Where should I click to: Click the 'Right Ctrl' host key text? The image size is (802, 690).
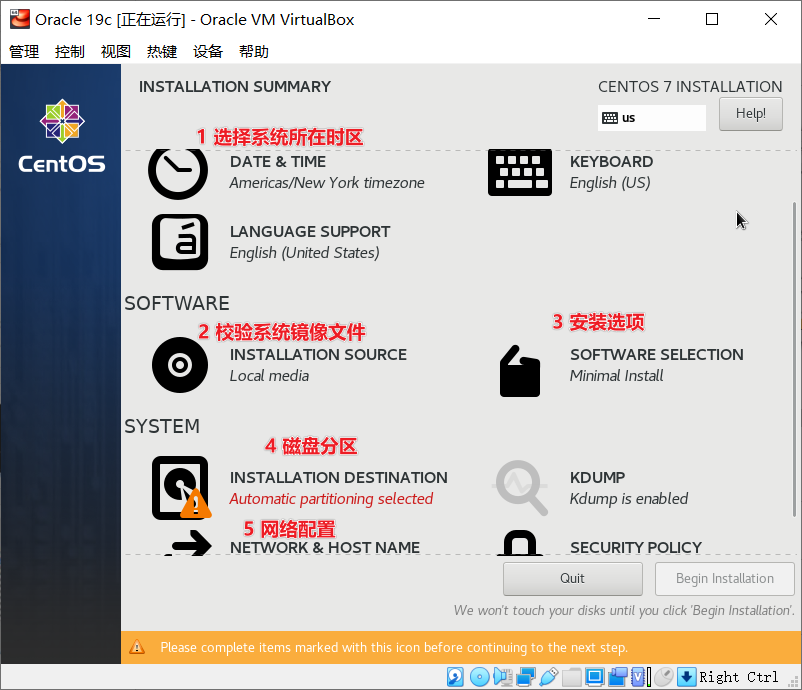(739, 677)
